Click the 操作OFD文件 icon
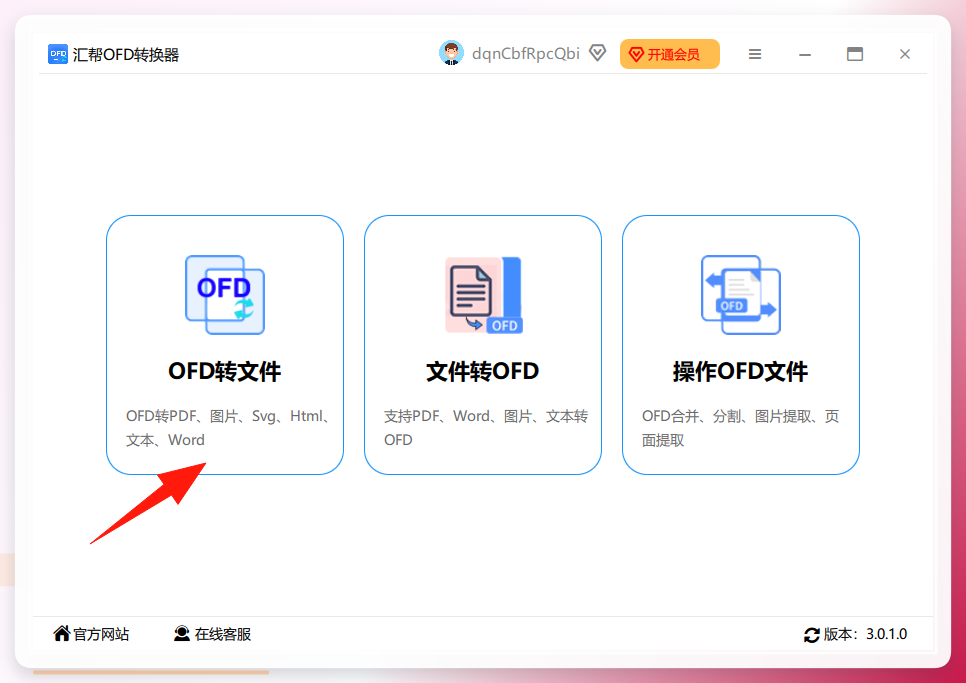 (741, 295)
